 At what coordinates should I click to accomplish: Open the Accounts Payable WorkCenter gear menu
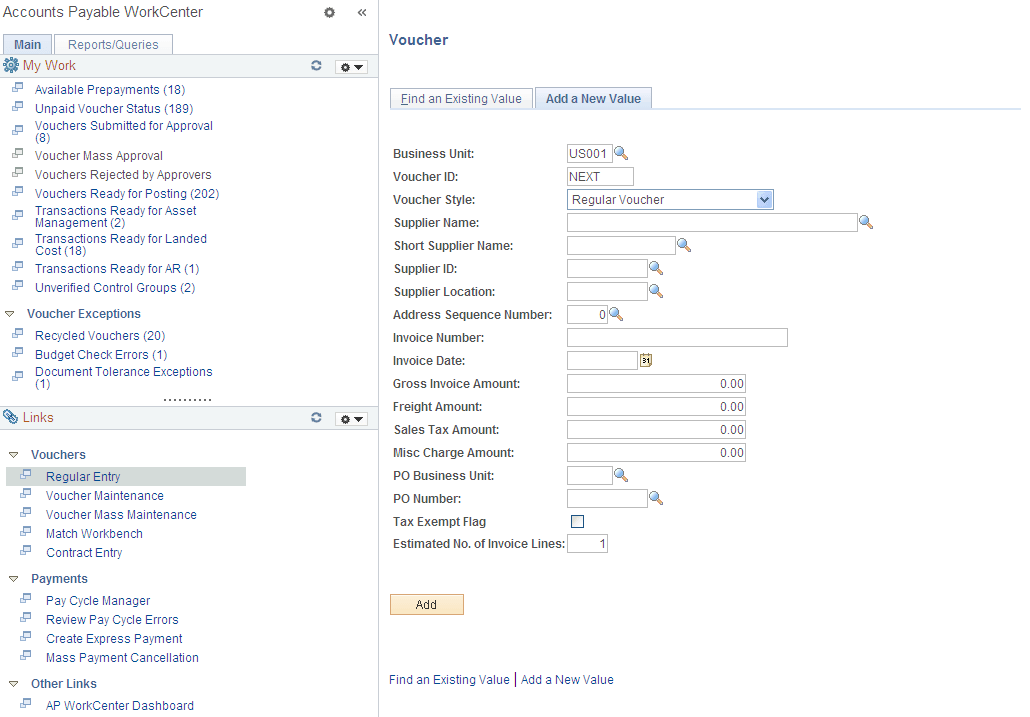point(329,13)
